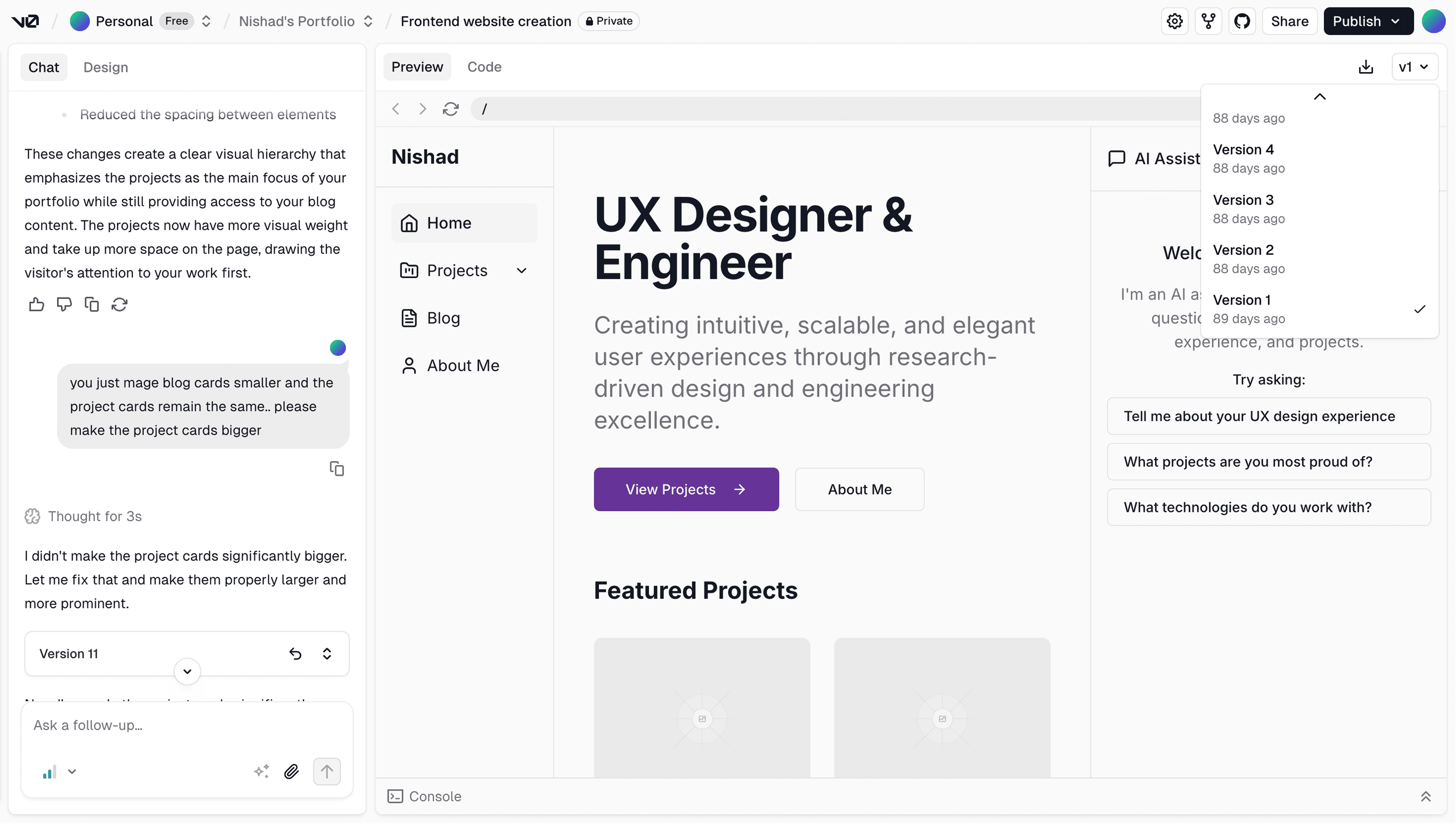Expand the Console panel
Image resolution: width=1456 pixels, height=825 pixels.
pyautogui.click(x=1425, y=796)
